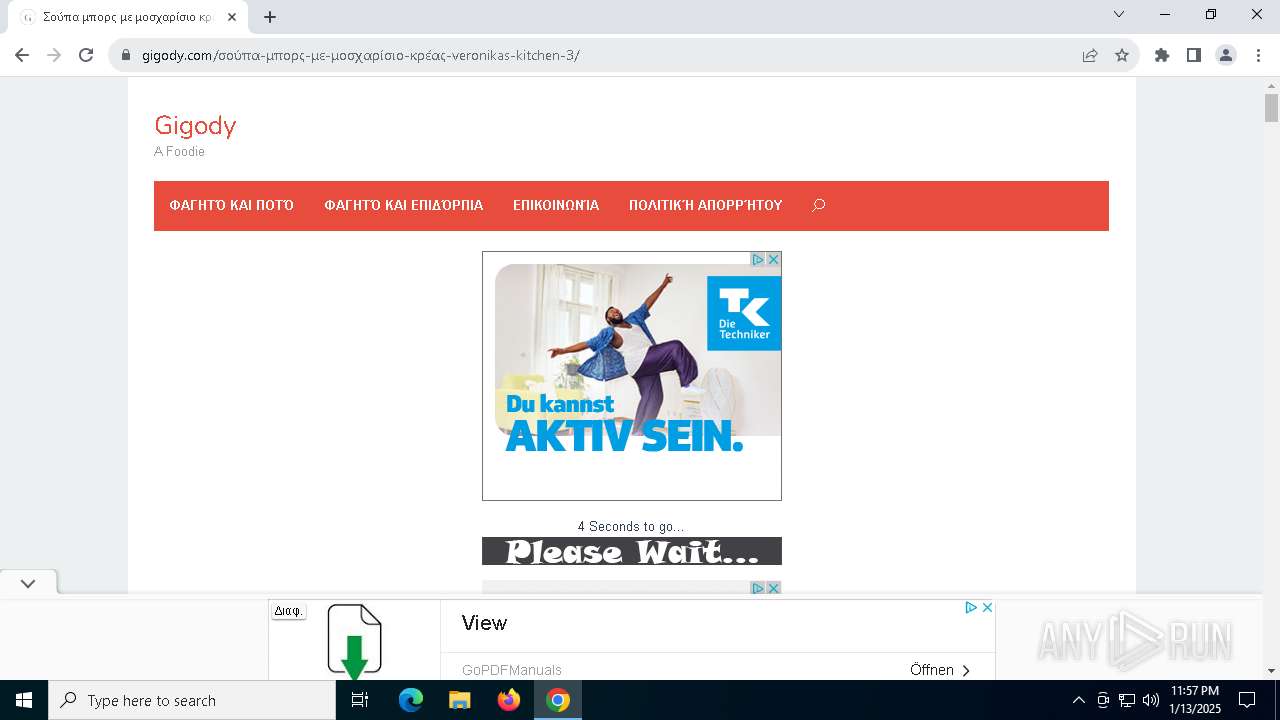Screen dimensions: 1280x720
Task: Click the Die Techniker ad banner
Action: click(x=632, y=376)
